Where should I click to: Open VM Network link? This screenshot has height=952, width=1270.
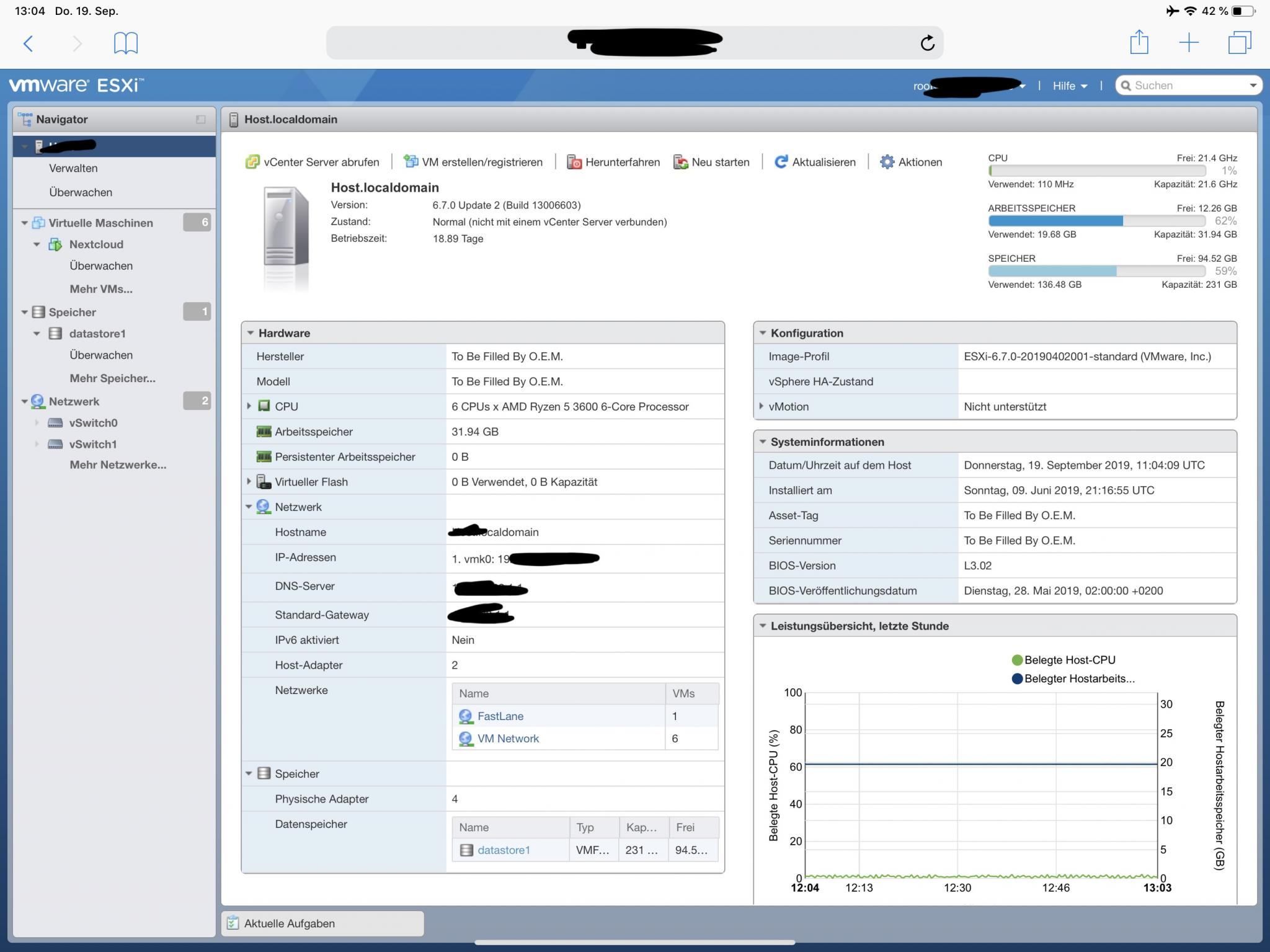(508, 739)
